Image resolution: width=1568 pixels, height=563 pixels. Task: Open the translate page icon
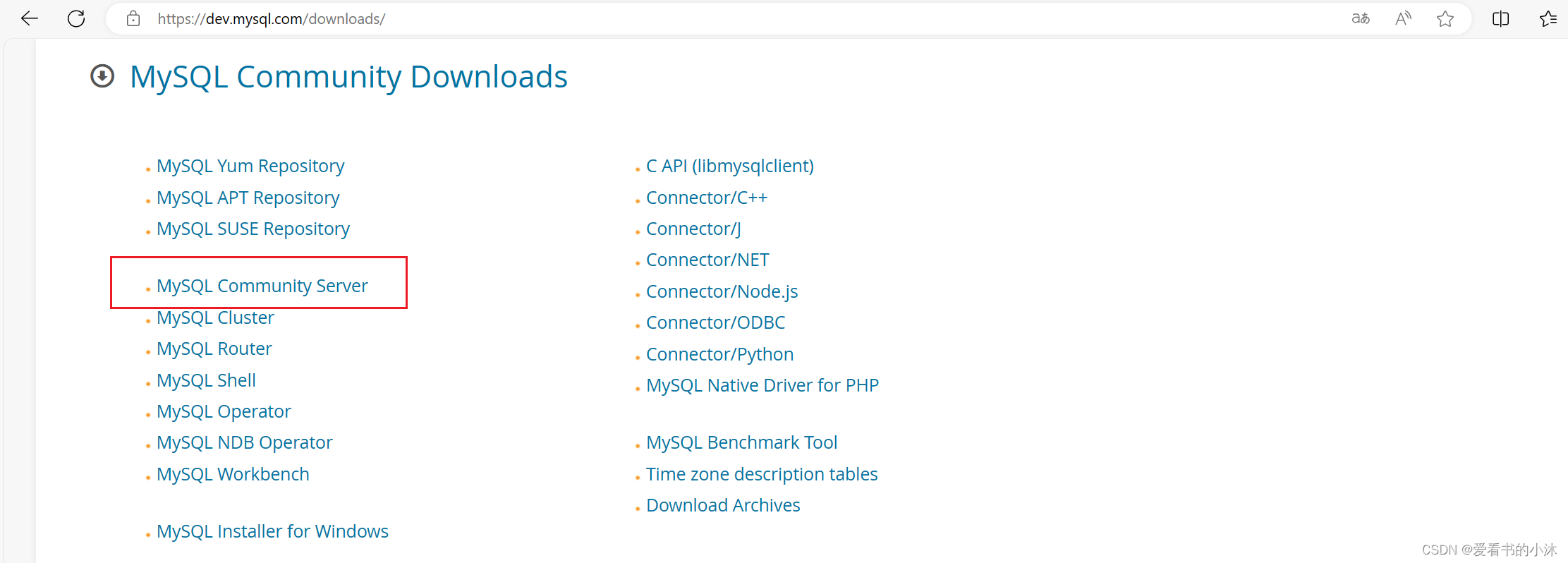1361,19
